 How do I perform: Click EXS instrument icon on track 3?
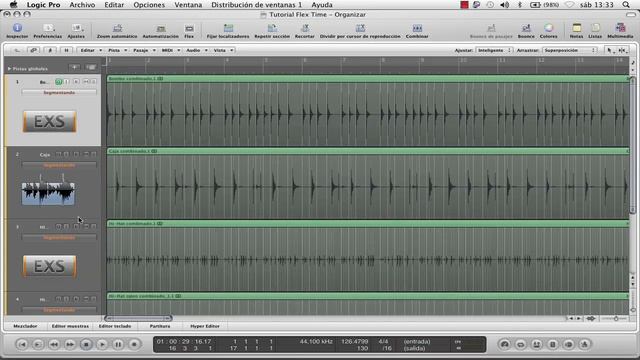(49, 266)
